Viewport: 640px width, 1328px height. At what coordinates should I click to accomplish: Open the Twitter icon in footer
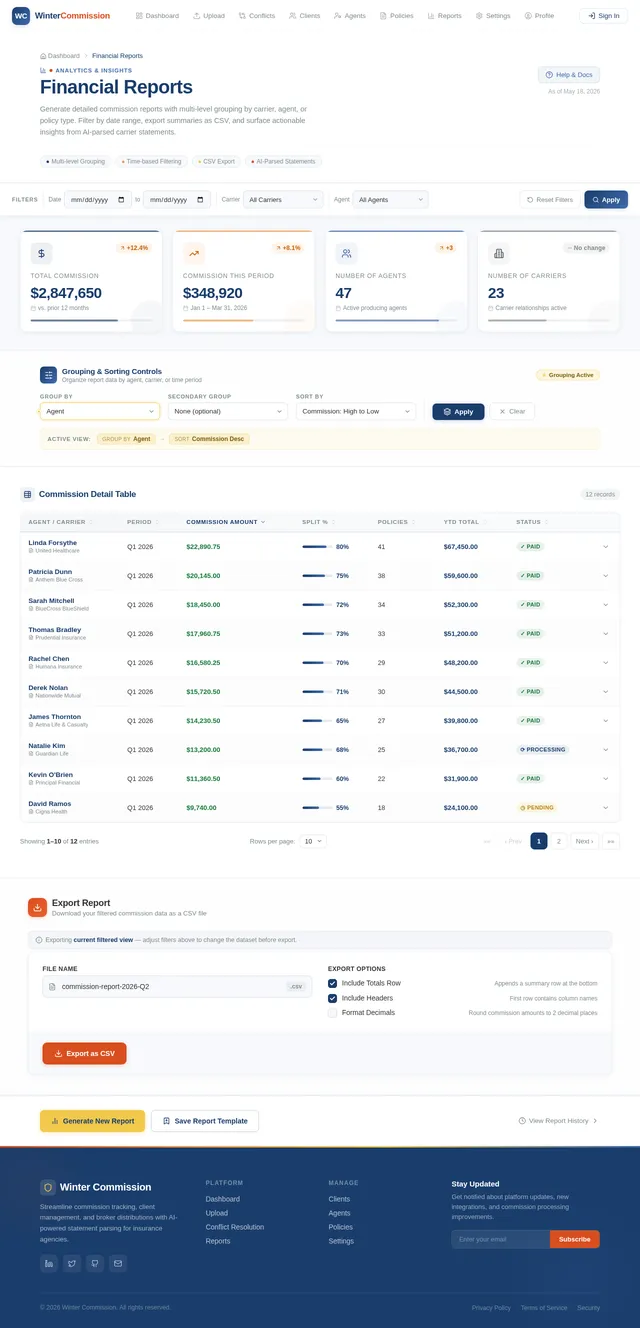(72, 1263)
